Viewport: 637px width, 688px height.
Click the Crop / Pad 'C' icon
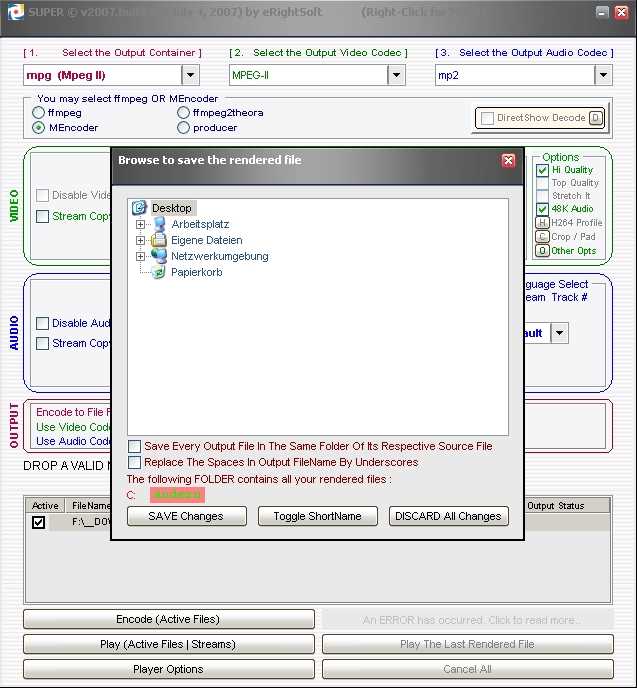click(x=542, y=237)
